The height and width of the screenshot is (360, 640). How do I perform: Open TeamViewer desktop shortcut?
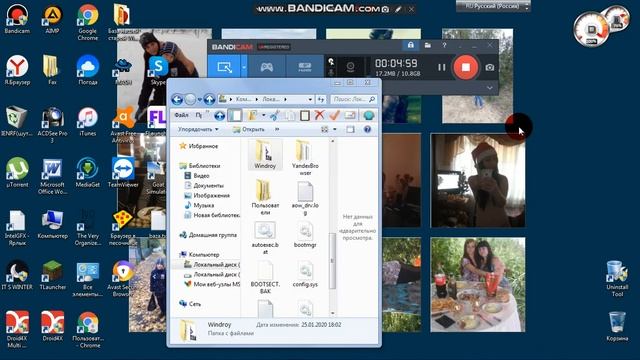(x=123, y=173)
